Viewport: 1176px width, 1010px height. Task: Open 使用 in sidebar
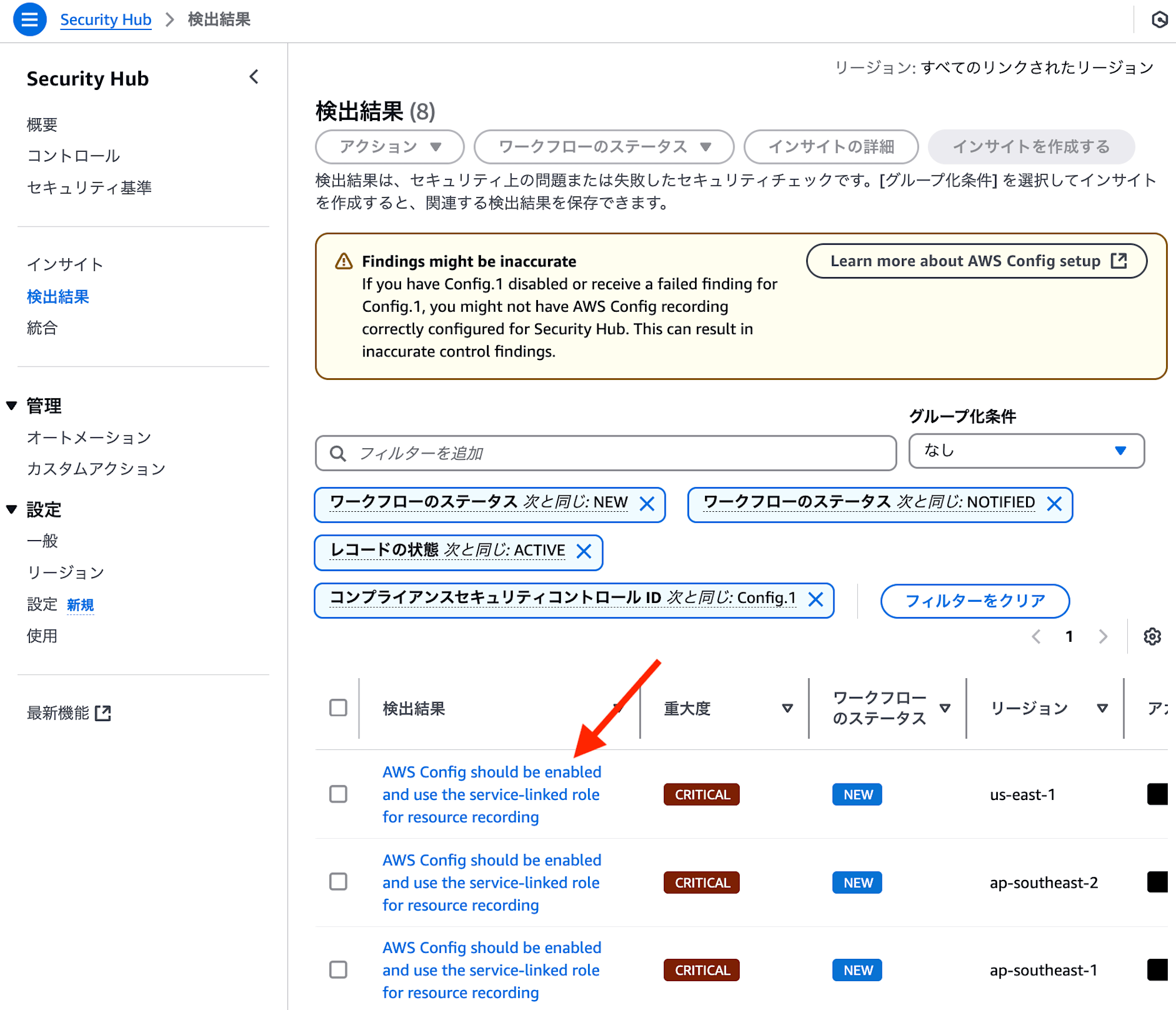(x=42, y=636)
